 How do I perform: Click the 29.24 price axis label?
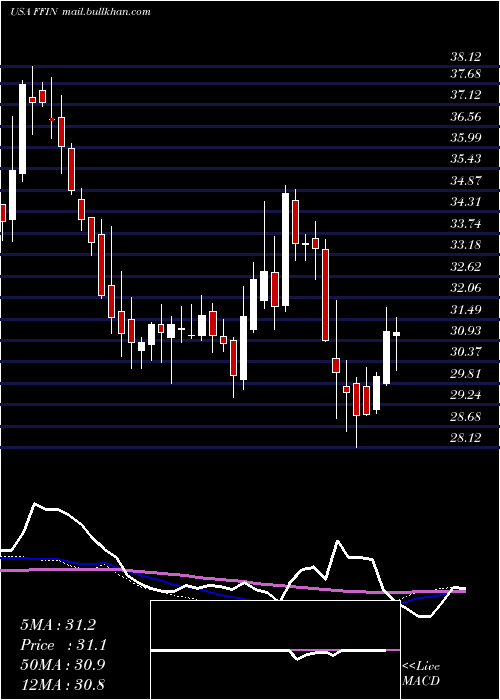[x=466, y=395]
